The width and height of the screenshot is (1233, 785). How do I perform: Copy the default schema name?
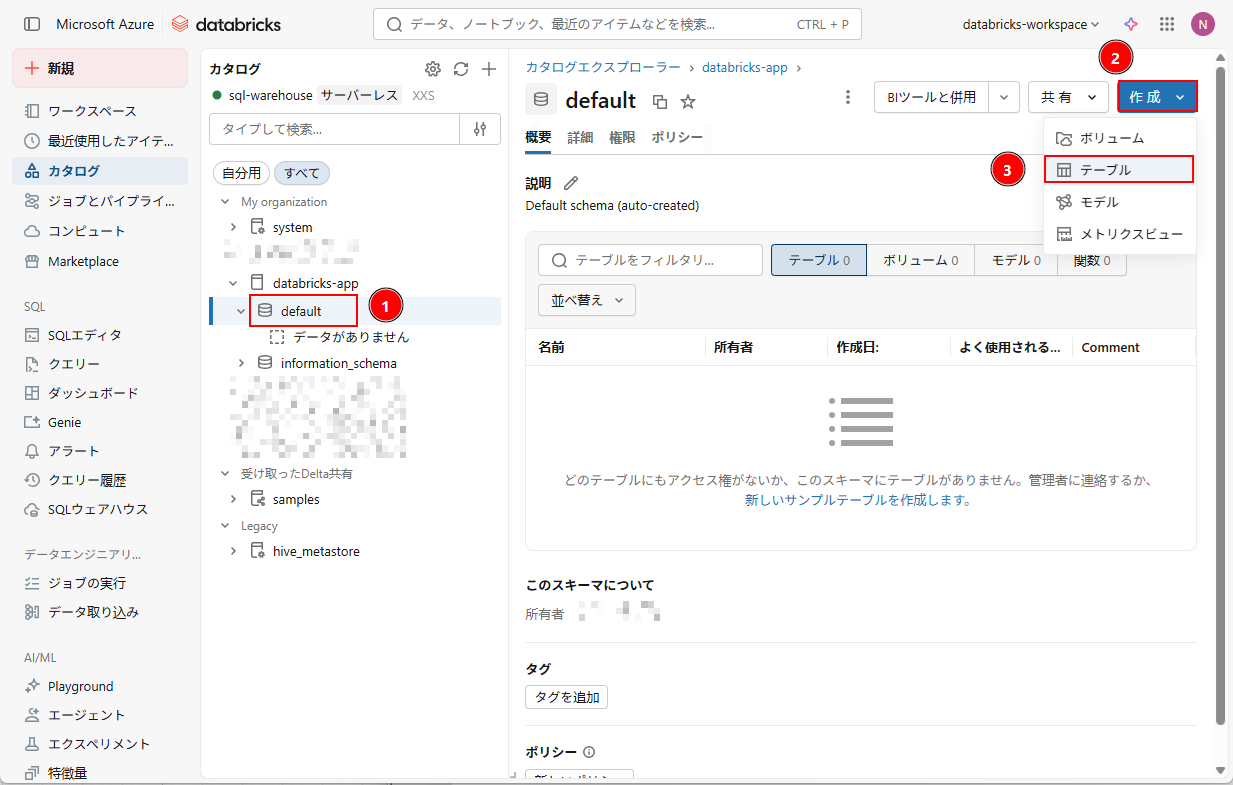(660, 101)
